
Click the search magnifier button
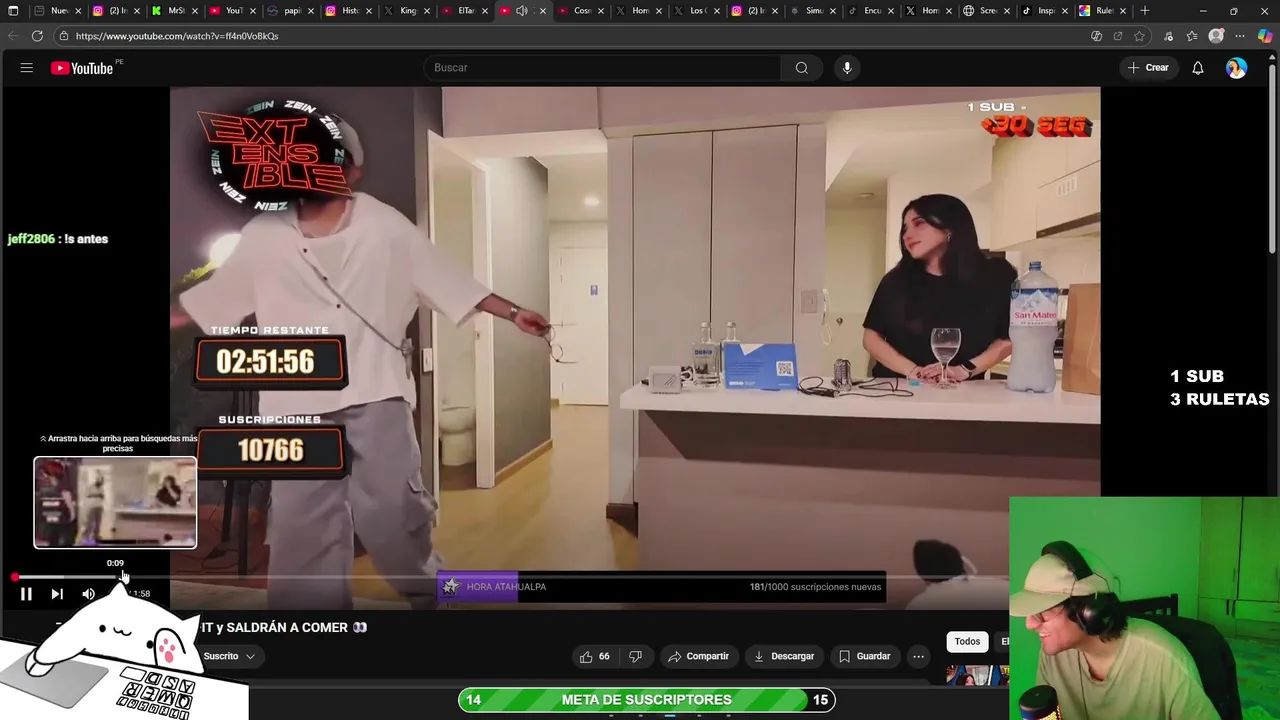pos(801,68)
